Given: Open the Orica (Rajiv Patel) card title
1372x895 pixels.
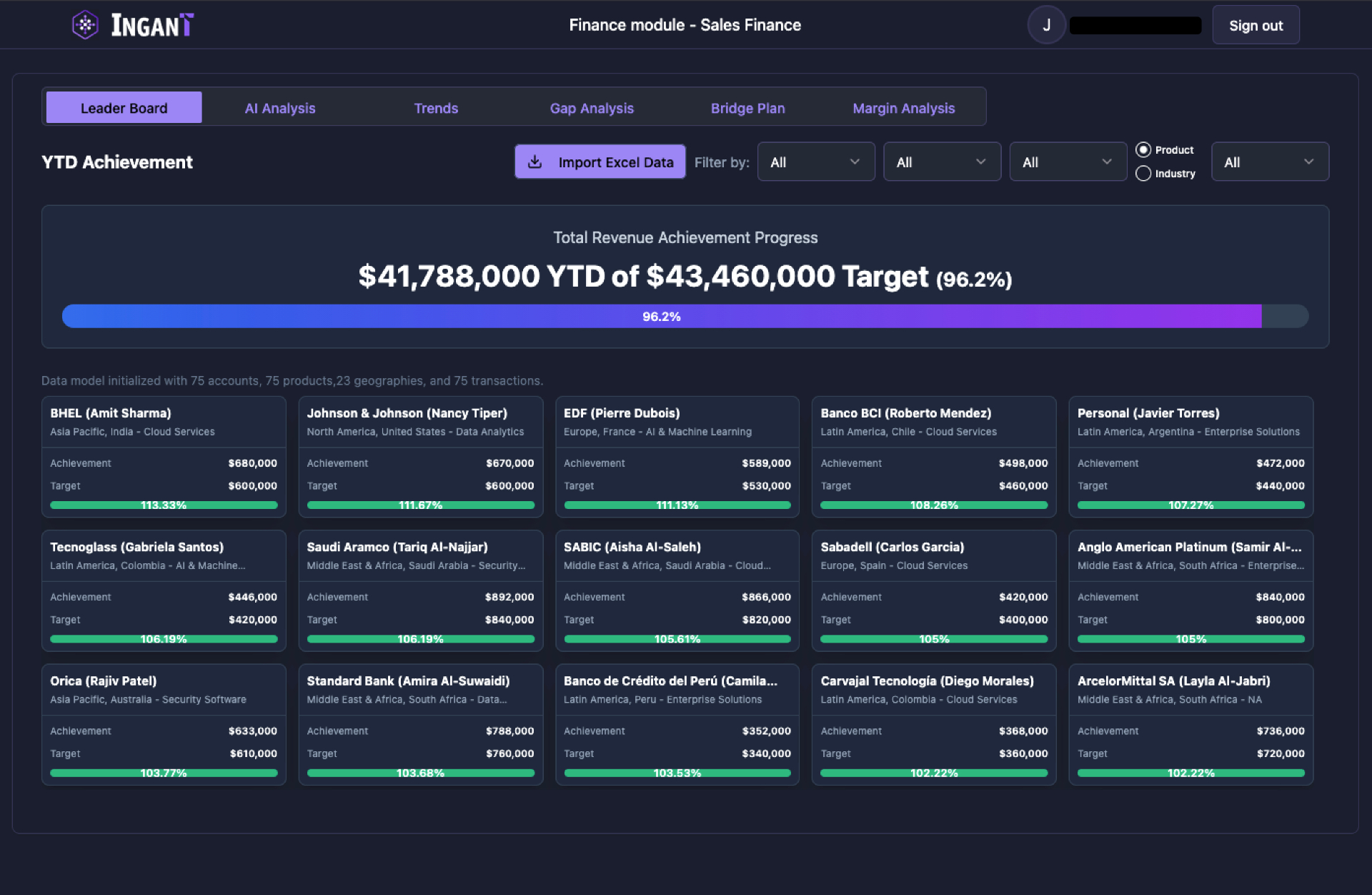Looking at the screenshot, I should (103, 681).
